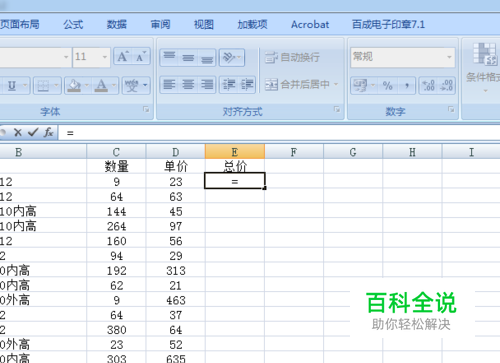Click 合并后居中 merge and center
This screenshot has height=363, width=500.
[x=297, y=85]
